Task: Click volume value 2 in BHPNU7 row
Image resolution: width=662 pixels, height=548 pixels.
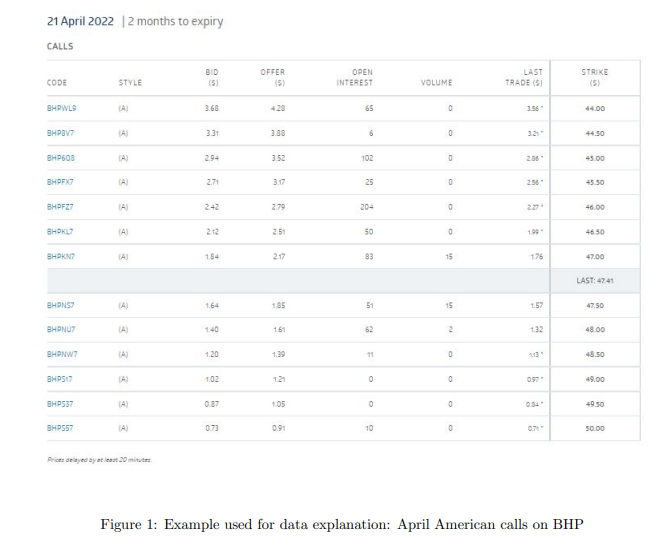Action: click(450, 330)
